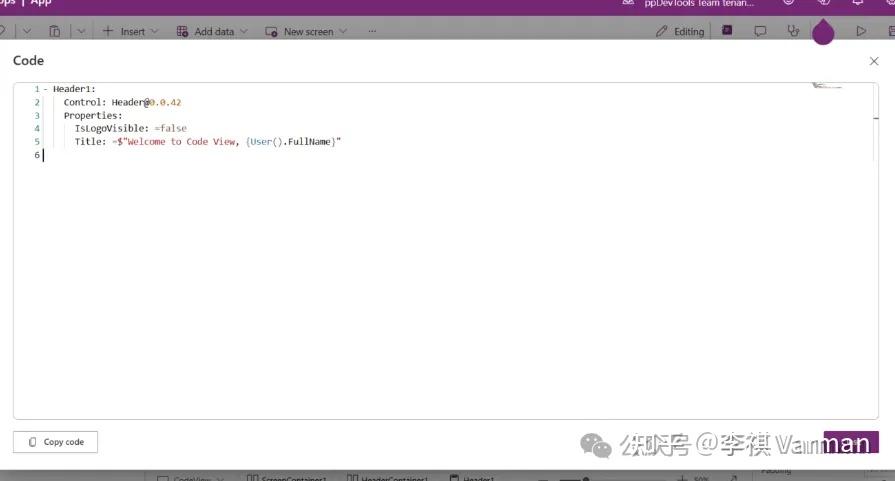Click the Editing mode pencil button

point(680,31)
